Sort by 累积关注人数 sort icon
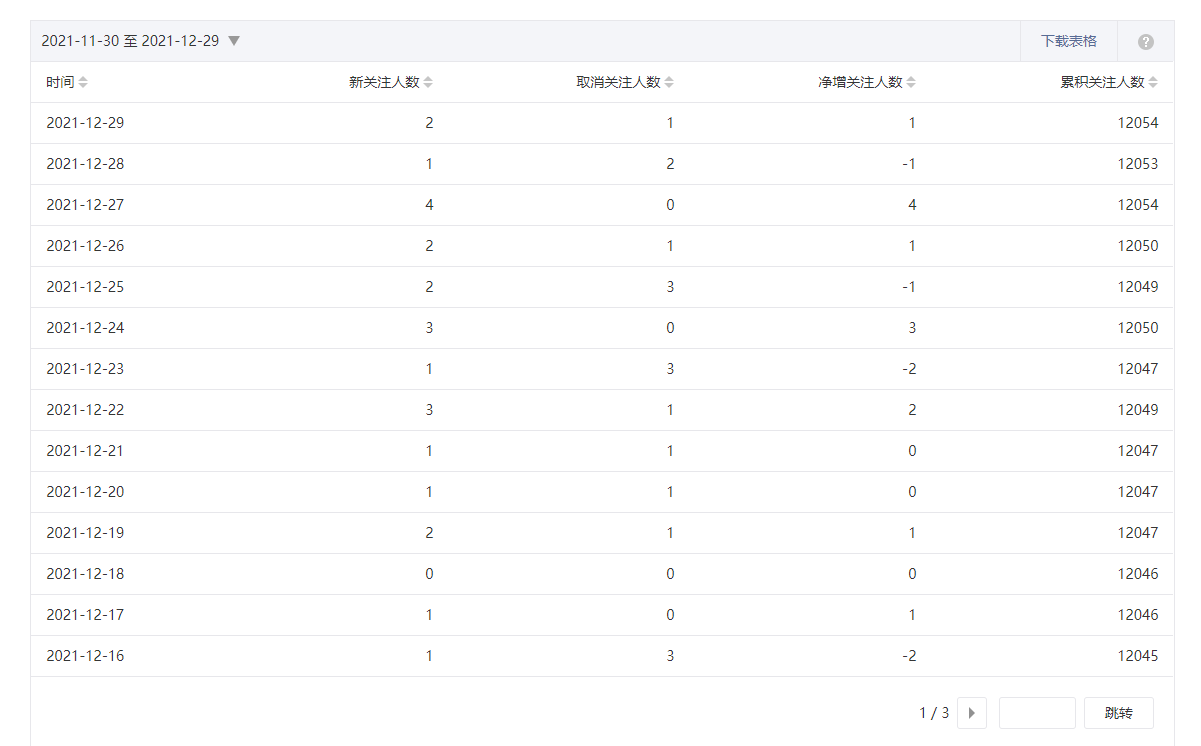This screenshot has width=1201, height=746. [x=1153, y=83]
